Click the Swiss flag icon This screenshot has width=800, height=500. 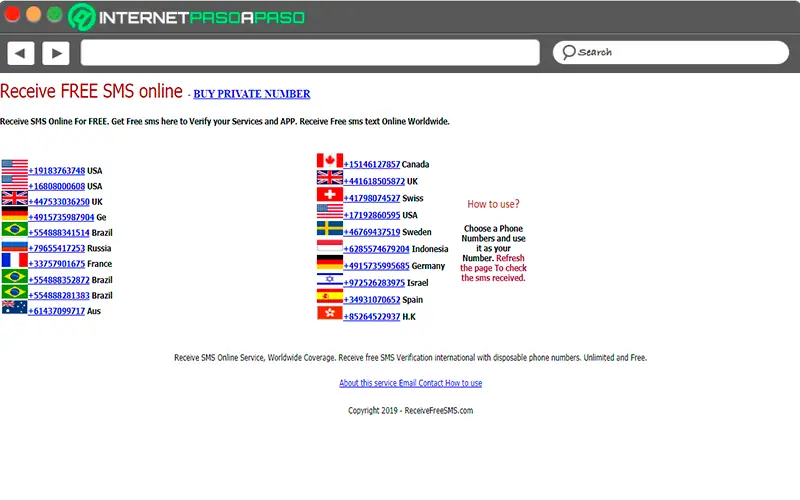pyautogui.click(x=330, y=194)
